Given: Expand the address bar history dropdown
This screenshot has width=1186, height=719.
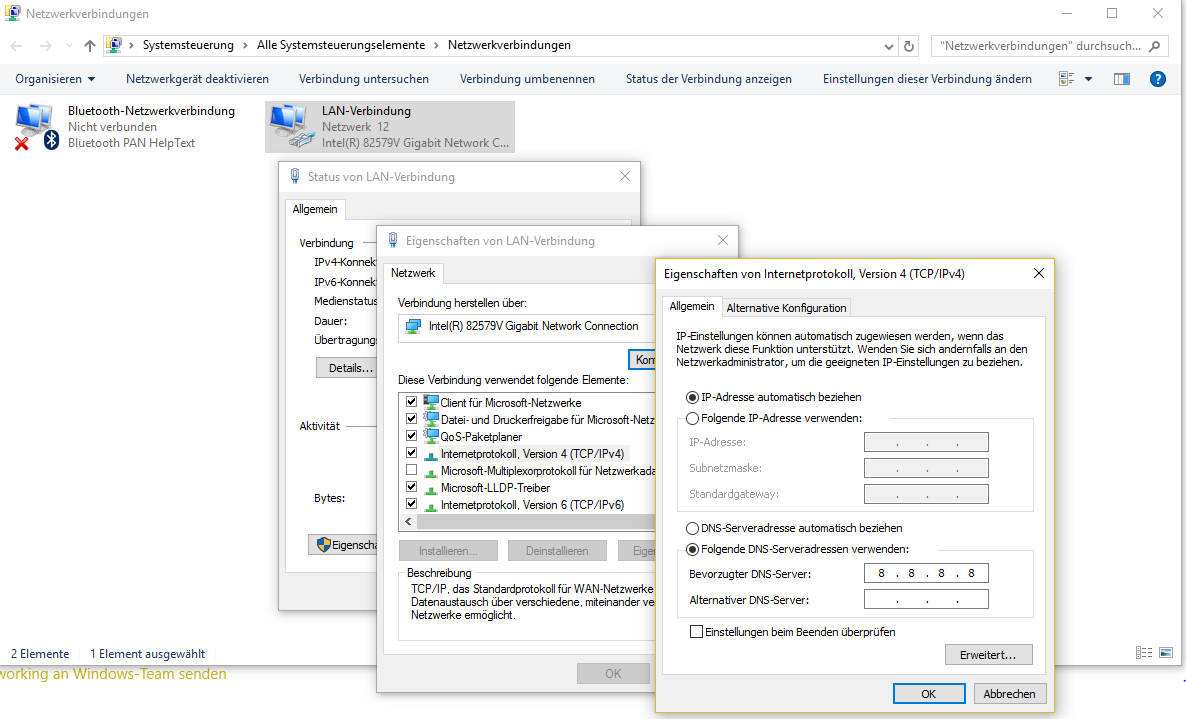Looking at the screenshot, I should click(889, 46).
